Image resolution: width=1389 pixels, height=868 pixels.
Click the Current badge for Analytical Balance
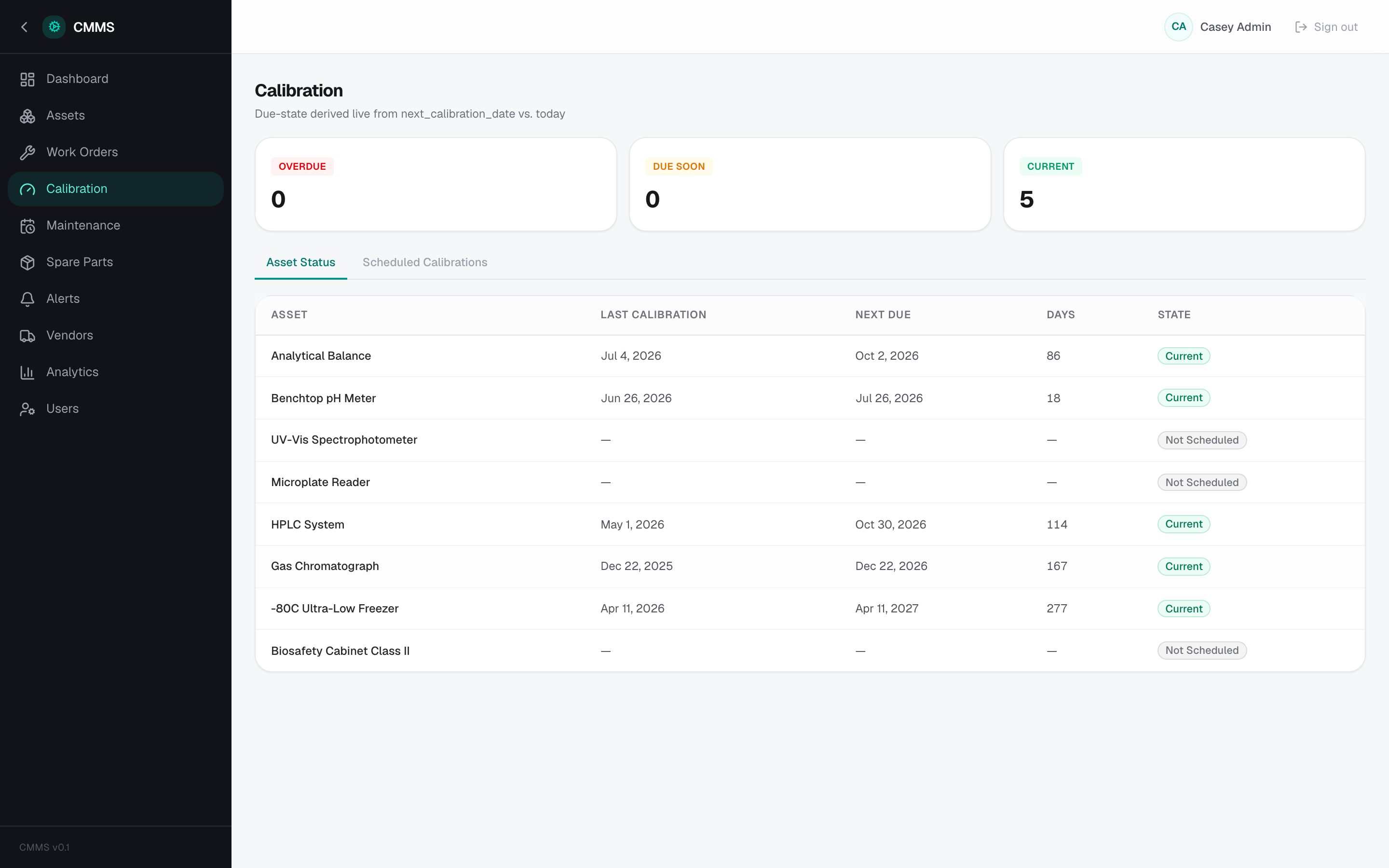pos(1184,356)
